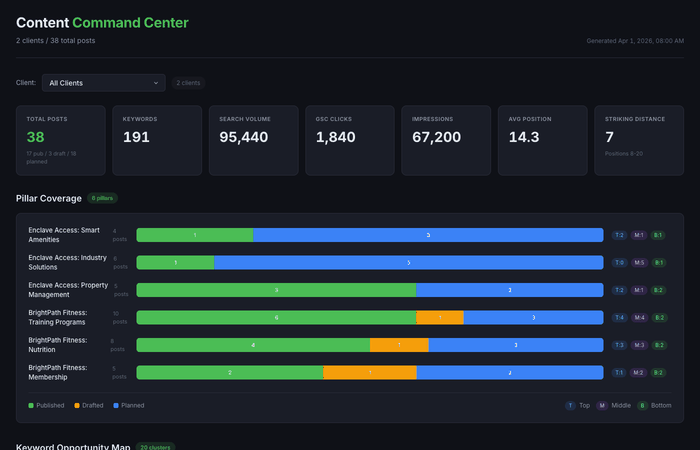The width and height of the screenshot is (700, 450).
Task: Click the "17 pub / 3 draft / 18 planned" caption
Action: pyautogui.click(x=51, y=158)
